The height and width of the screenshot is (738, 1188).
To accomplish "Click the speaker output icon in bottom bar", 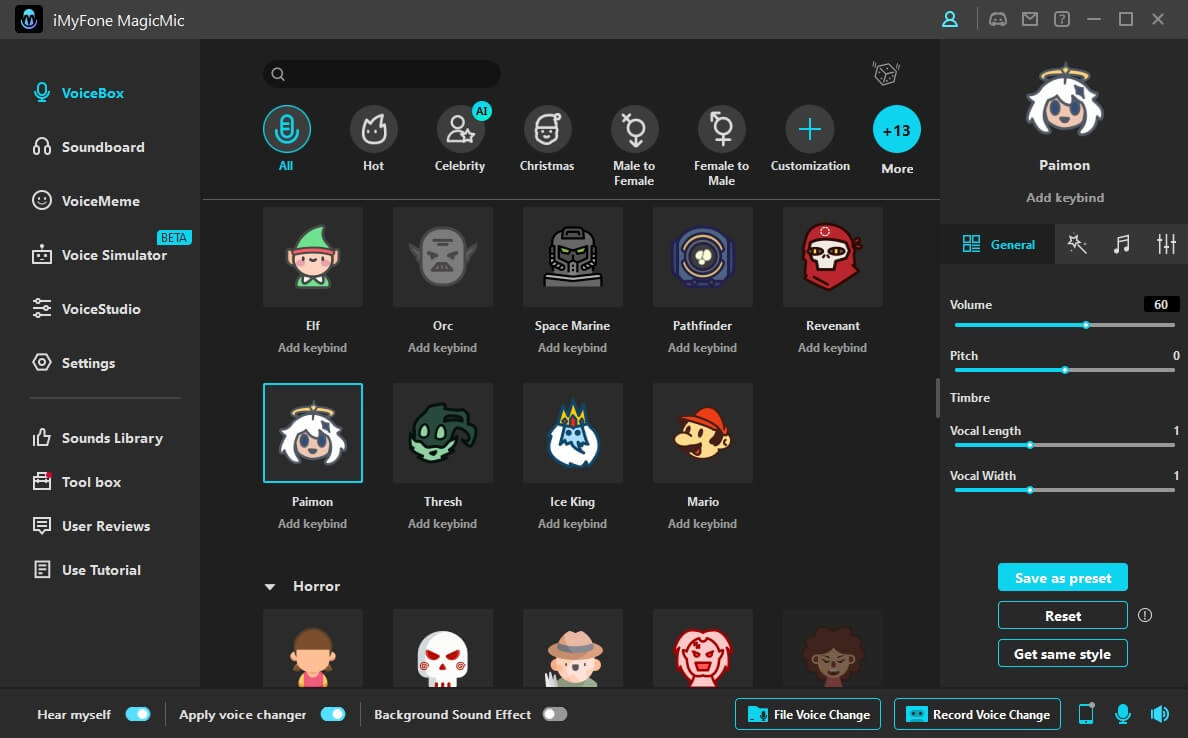I will 1160,714.
